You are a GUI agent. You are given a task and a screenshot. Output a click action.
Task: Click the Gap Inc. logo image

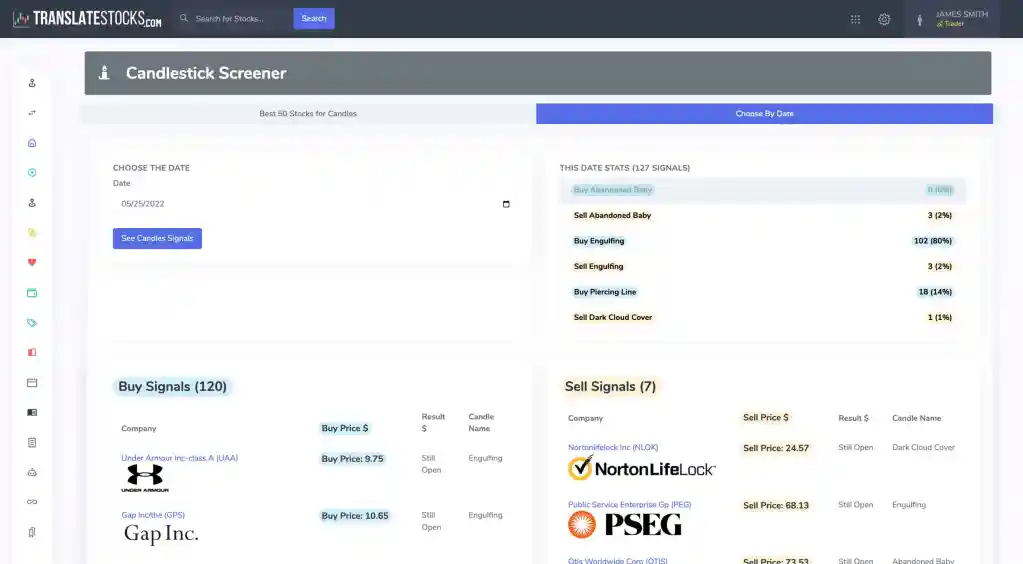[x=160, y=534]
